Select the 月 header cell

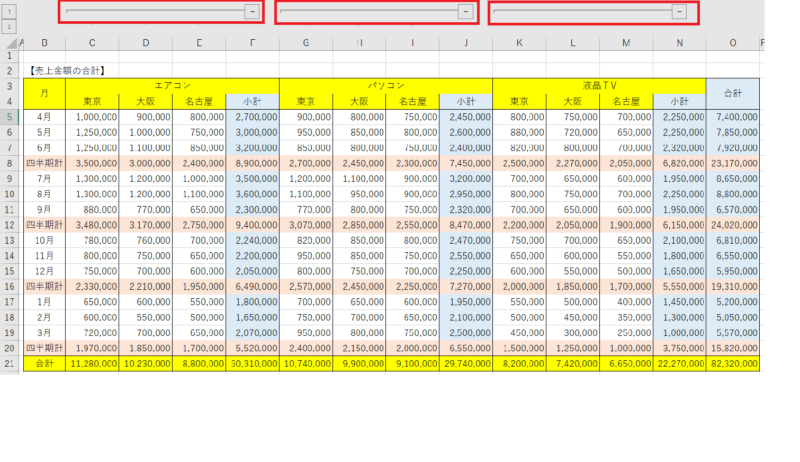pos(44,94)
